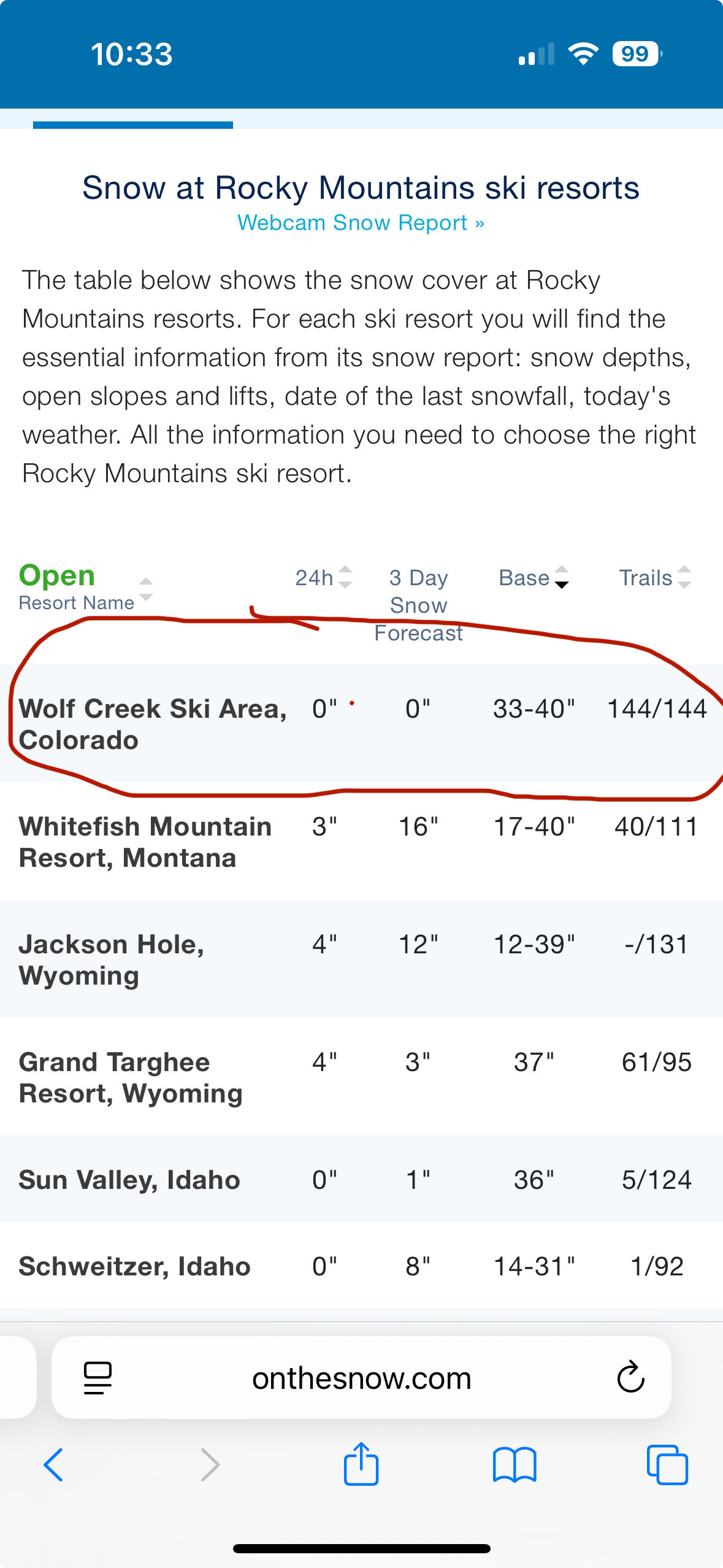Select the Jackson Hole, Wyoming resort
723x1568 pixels.
click(111, 959)
